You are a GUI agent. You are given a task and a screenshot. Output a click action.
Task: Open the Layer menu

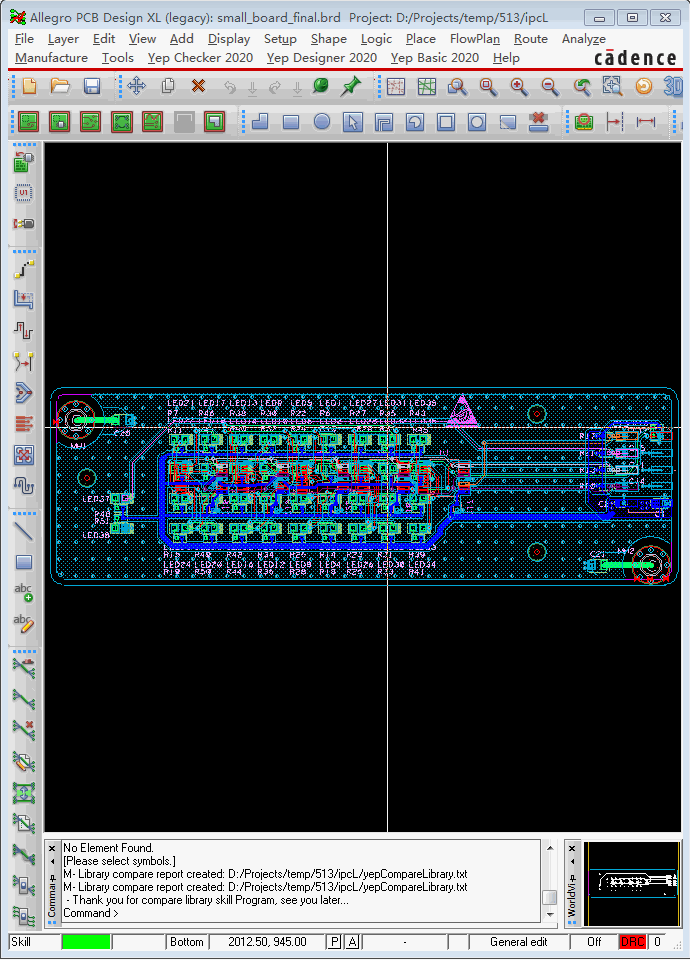point(63,39)
